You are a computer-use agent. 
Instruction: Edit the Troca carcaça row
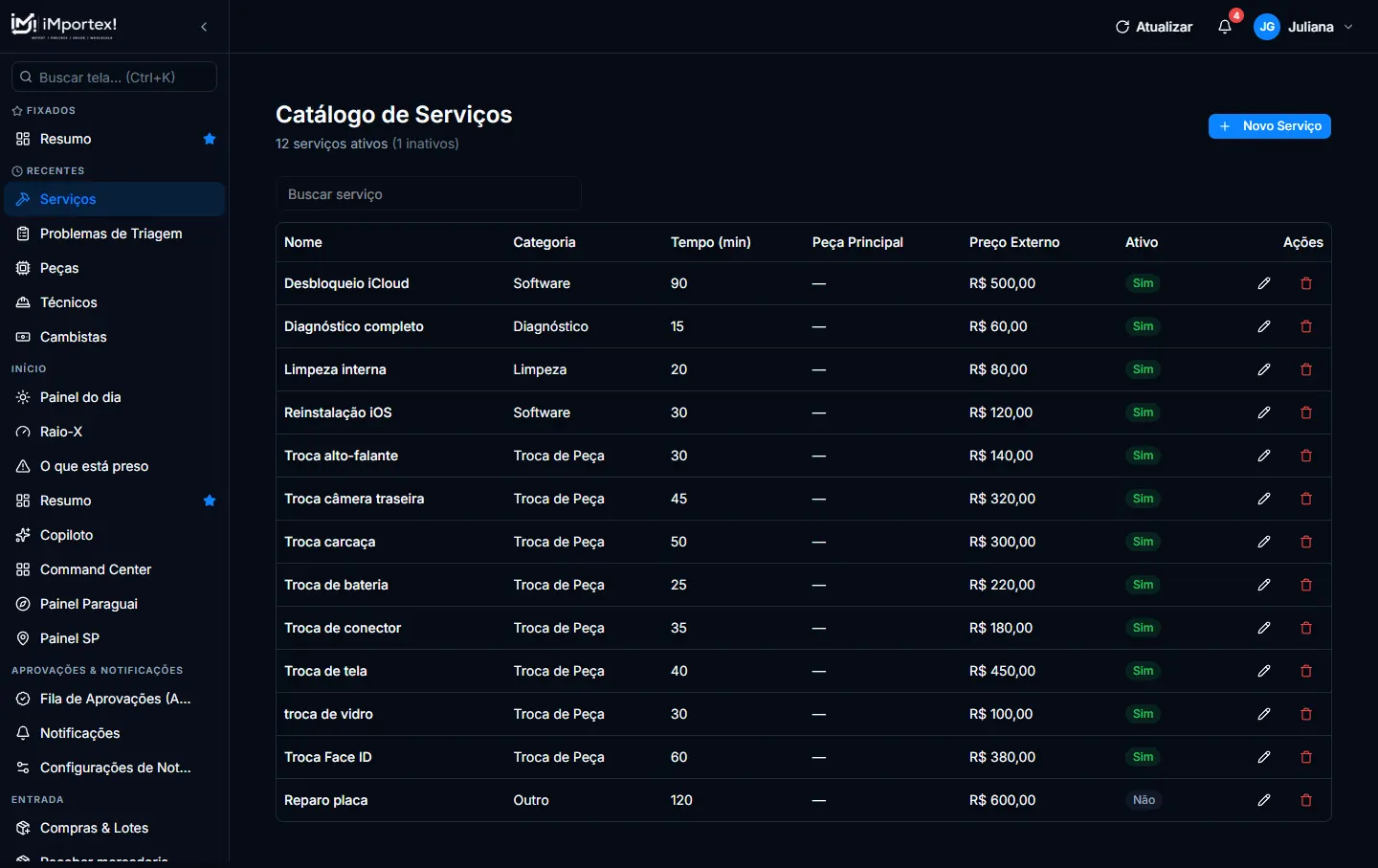coord(1264,542)
